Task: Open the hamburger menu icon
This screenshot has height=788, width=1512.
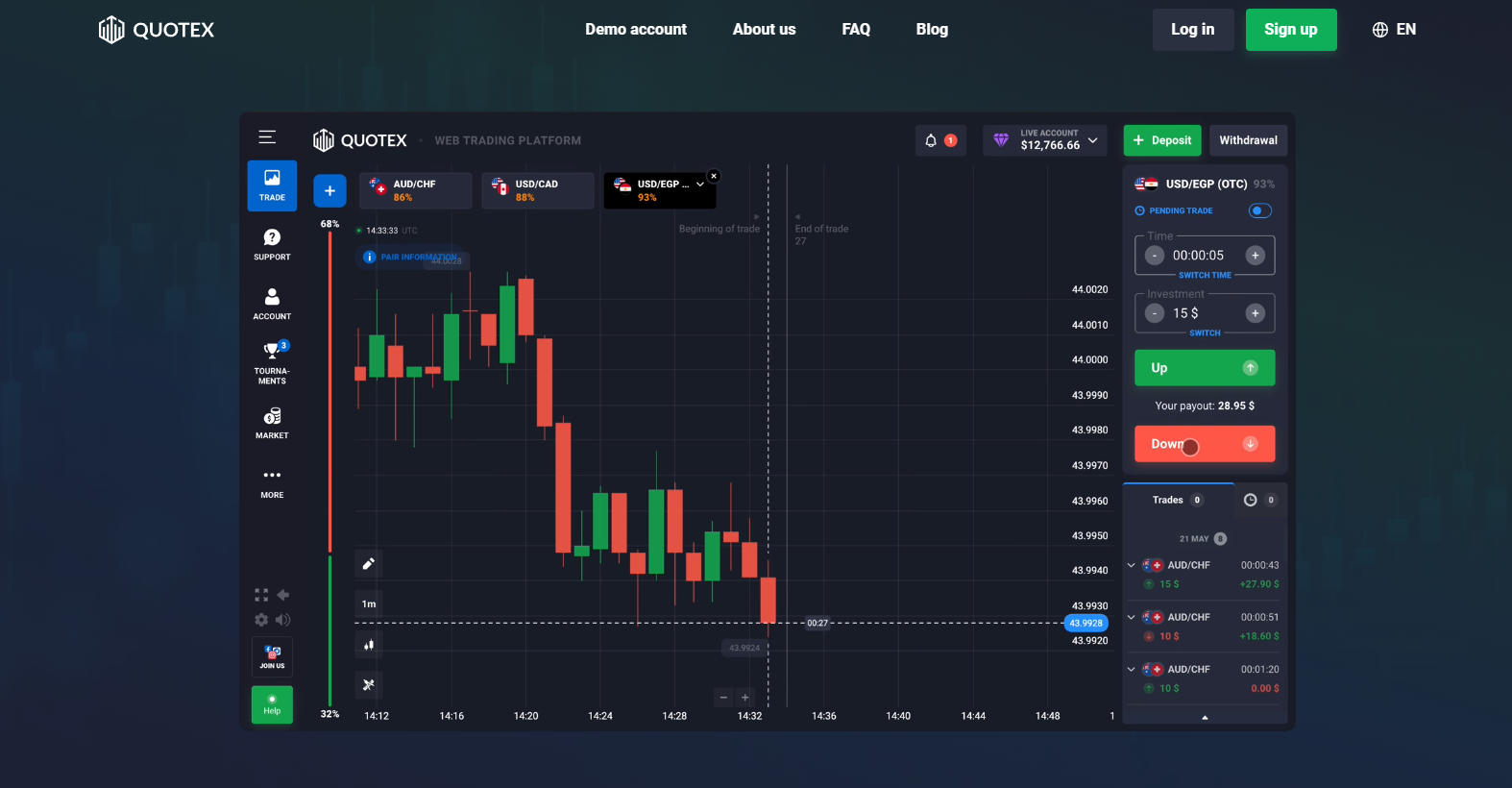Action: [267, 137]
